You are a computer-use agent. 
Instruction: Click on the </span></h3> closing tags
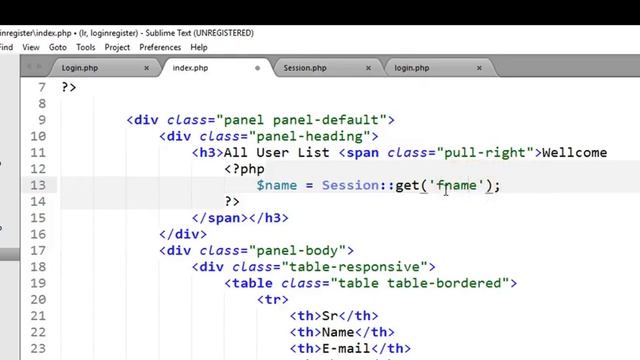pos(240,218)
